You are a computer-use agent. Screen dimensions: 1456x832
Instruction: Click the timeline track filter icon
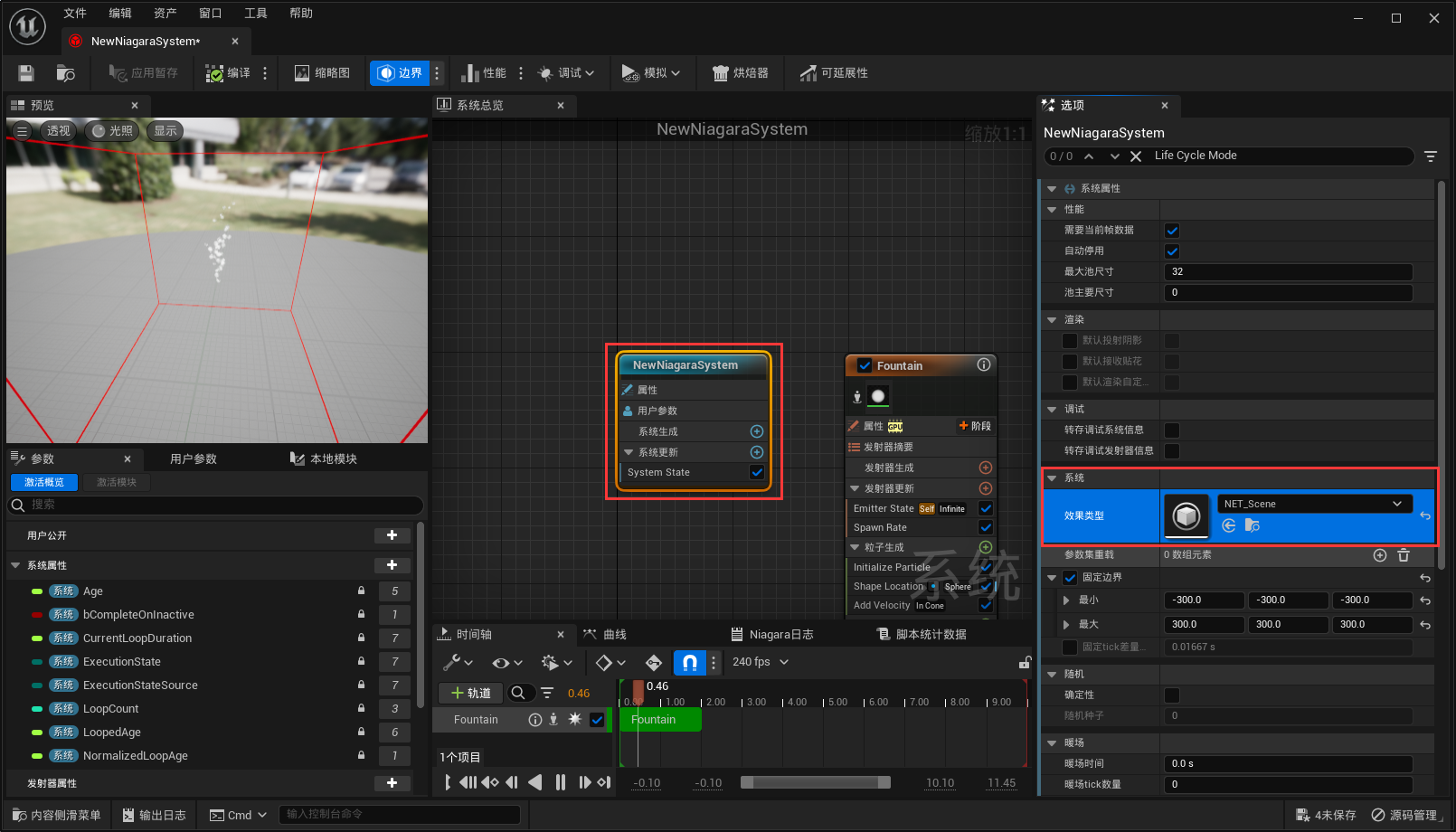click(x=547, y=694)
